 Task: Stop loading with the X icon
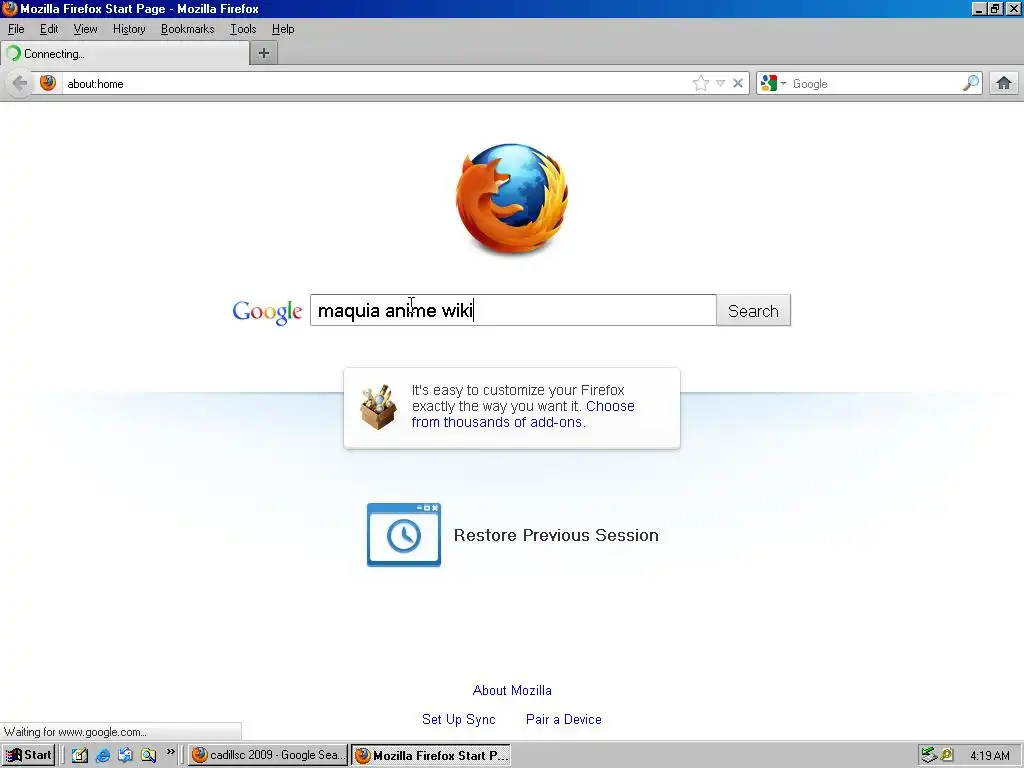[x=738, y=84]
